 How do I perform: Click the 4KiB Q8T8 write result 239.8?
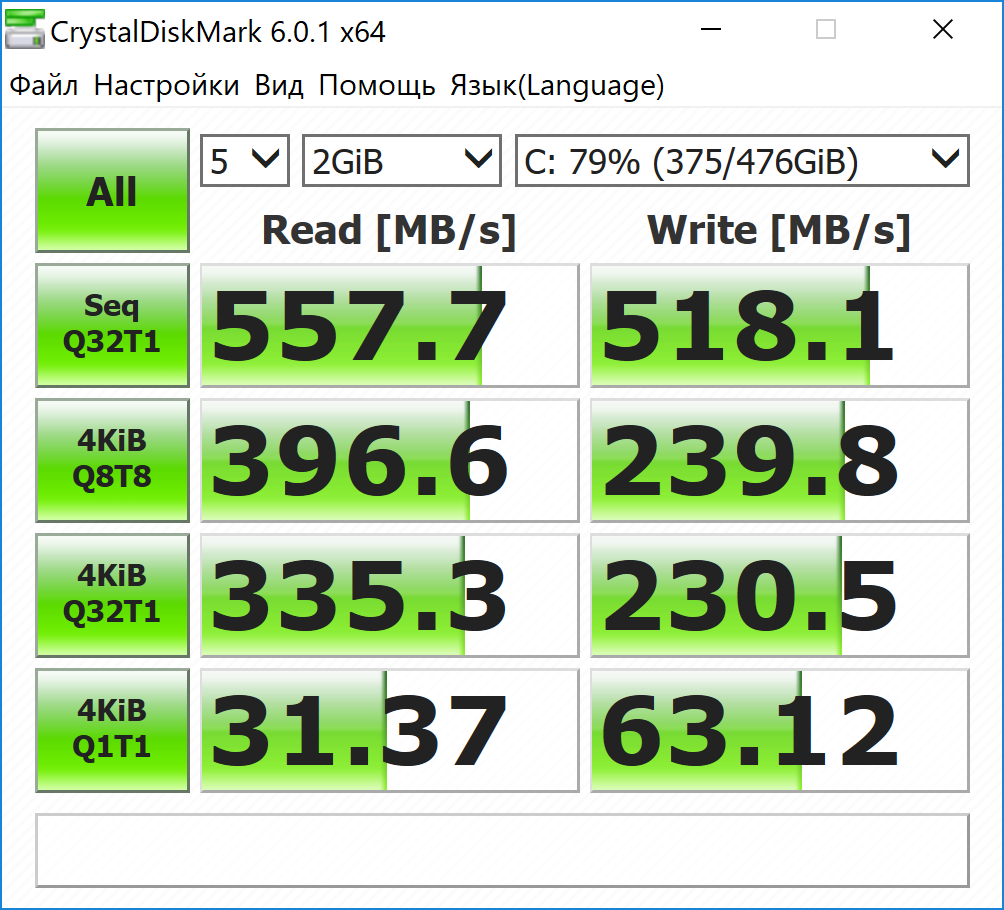point(779,460)
